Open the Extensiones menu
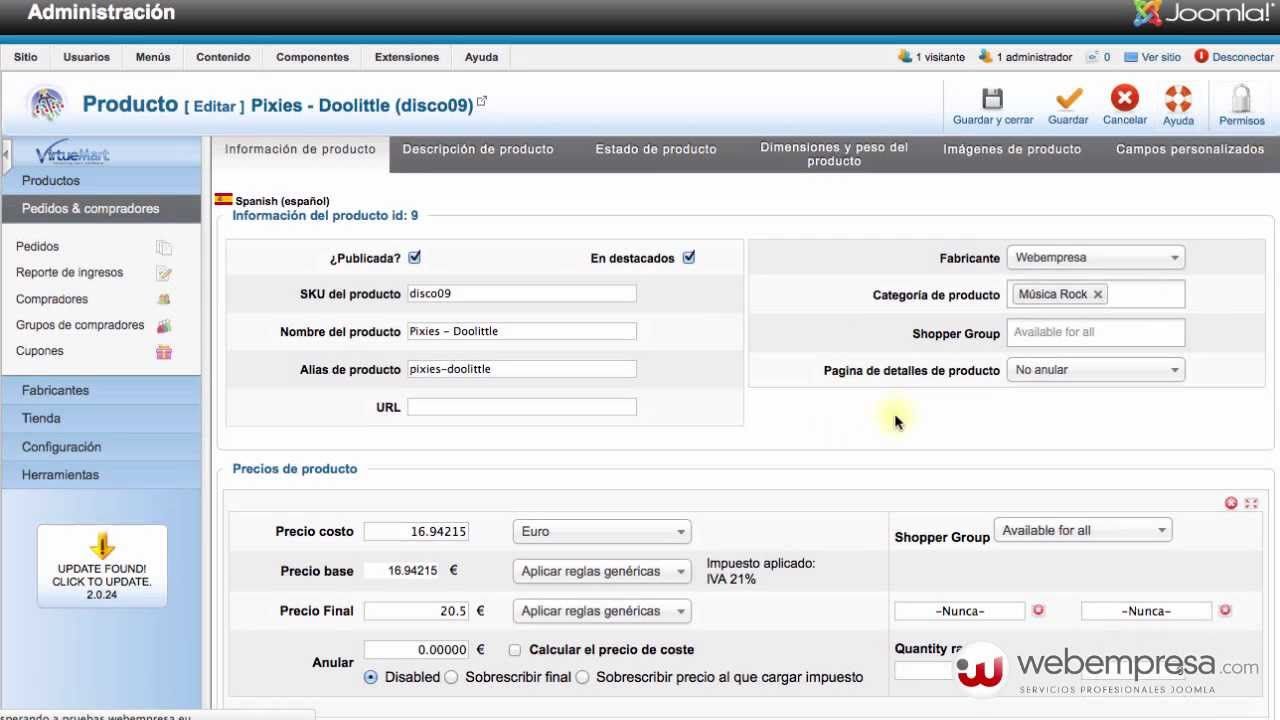This screenshot has width=1280, height=720. pyautogui.click(x=407, y=57)
